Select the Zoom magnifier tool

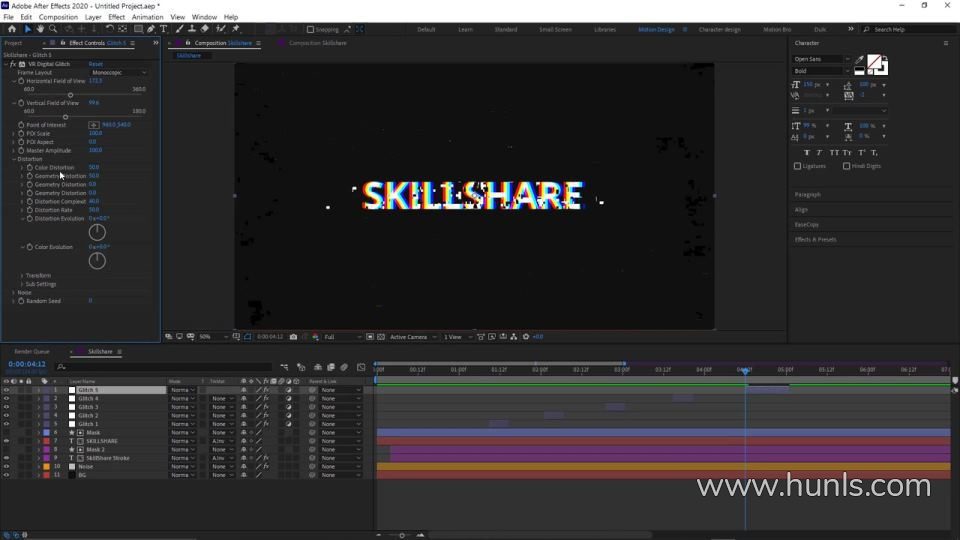point(52,29)
